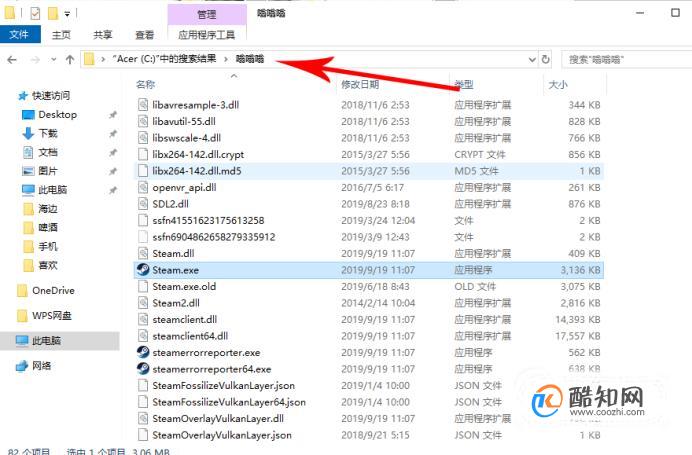Sort files by 大小 column header
The image size is (692, 455).
[x=558, y=85]
